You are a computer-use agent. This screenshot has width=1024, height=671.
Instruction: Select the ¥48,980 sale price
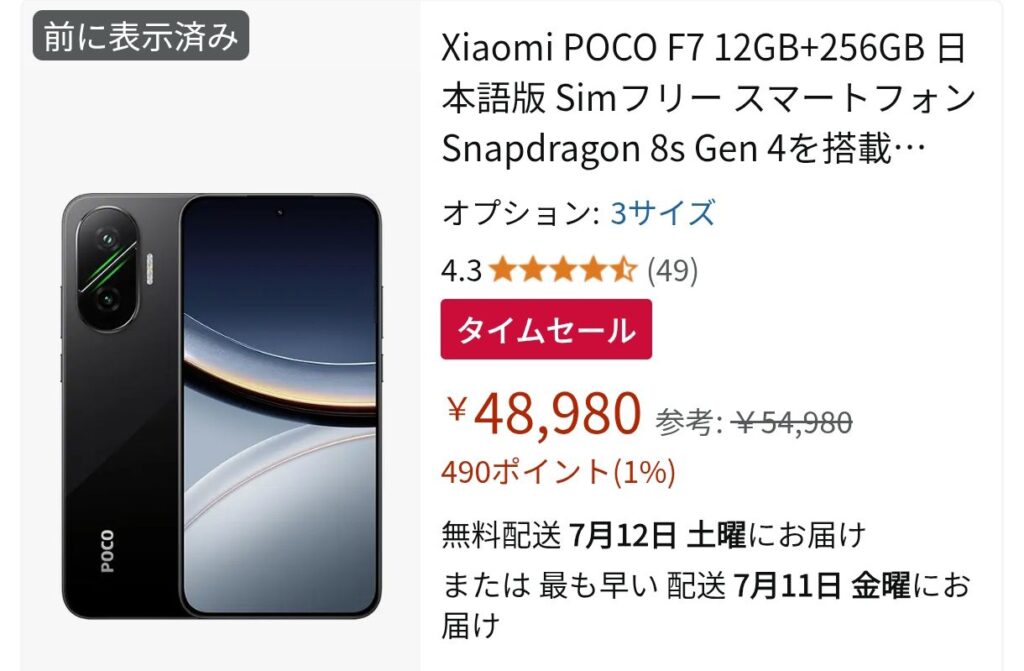(x=544, y=414)
